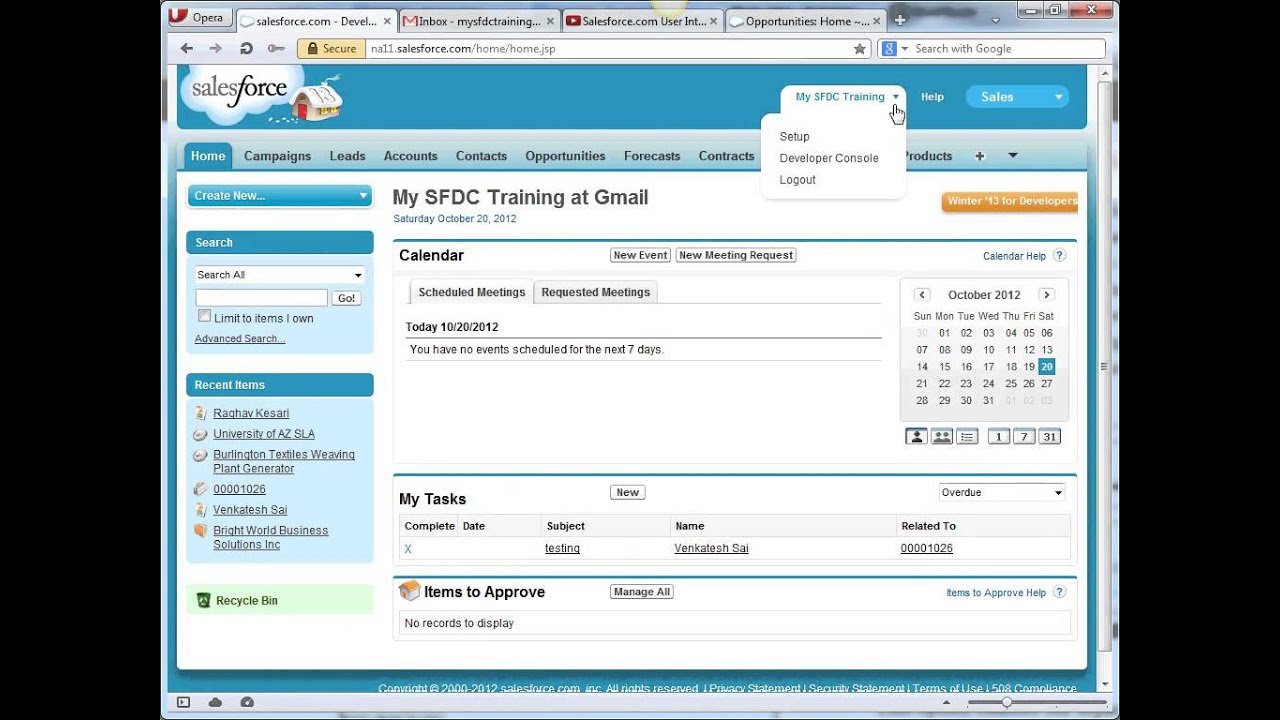Tick the Limit to items I own checkbox

(204, 316)
